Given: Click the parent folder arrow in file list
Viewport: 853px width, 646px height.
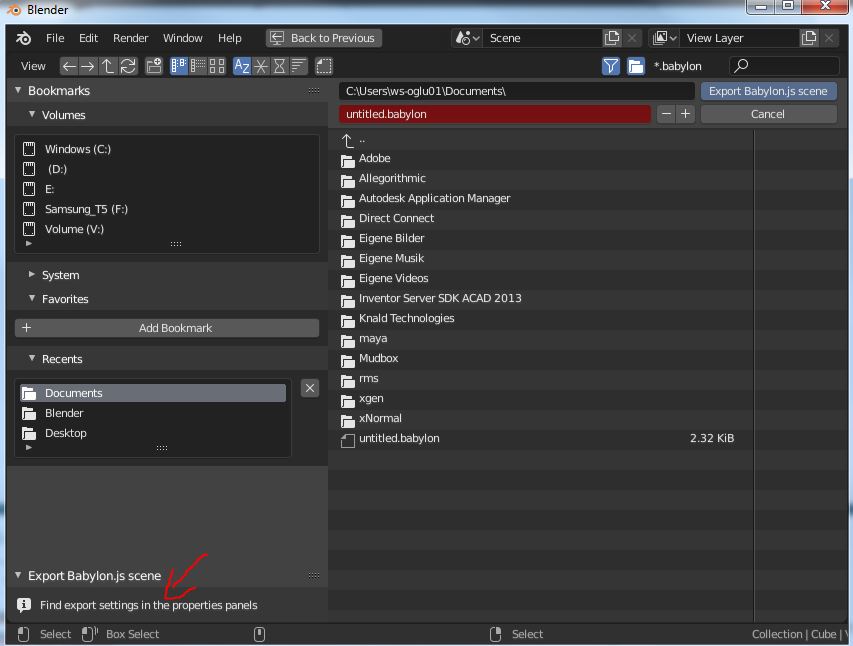Looking at the screenshot, I should pos(348,140).
